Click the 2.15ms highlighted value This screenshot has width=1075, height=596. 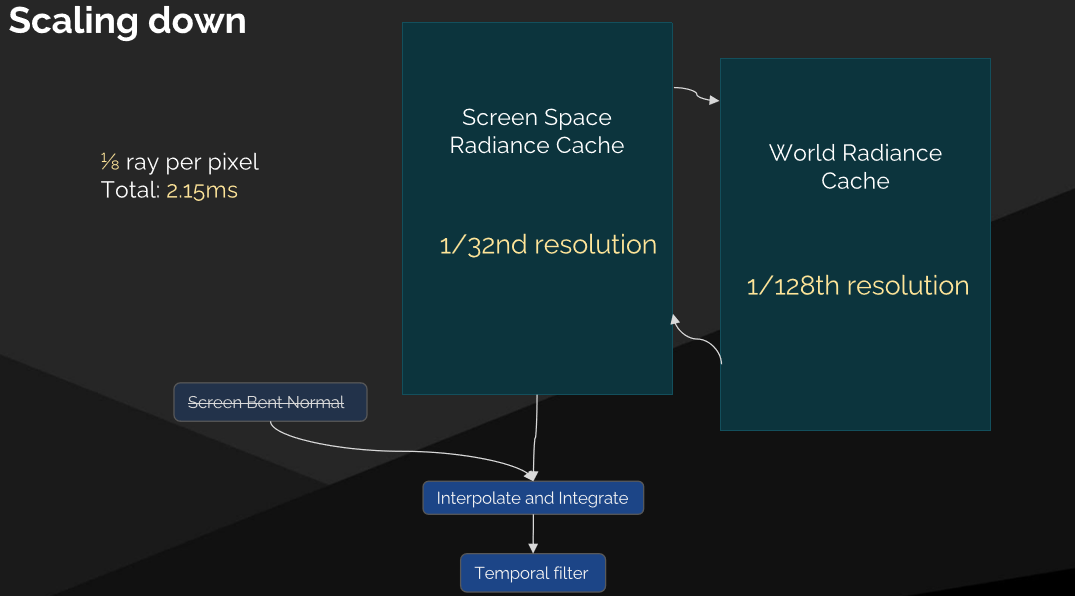coord(202,190)
